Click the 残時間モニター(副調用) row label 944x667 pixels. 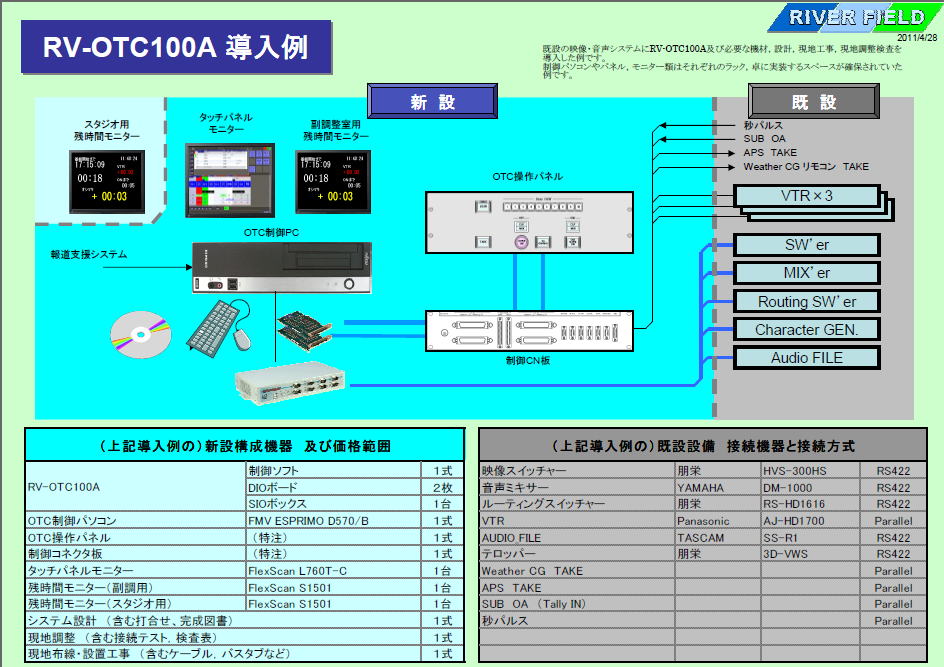point(135,588)
